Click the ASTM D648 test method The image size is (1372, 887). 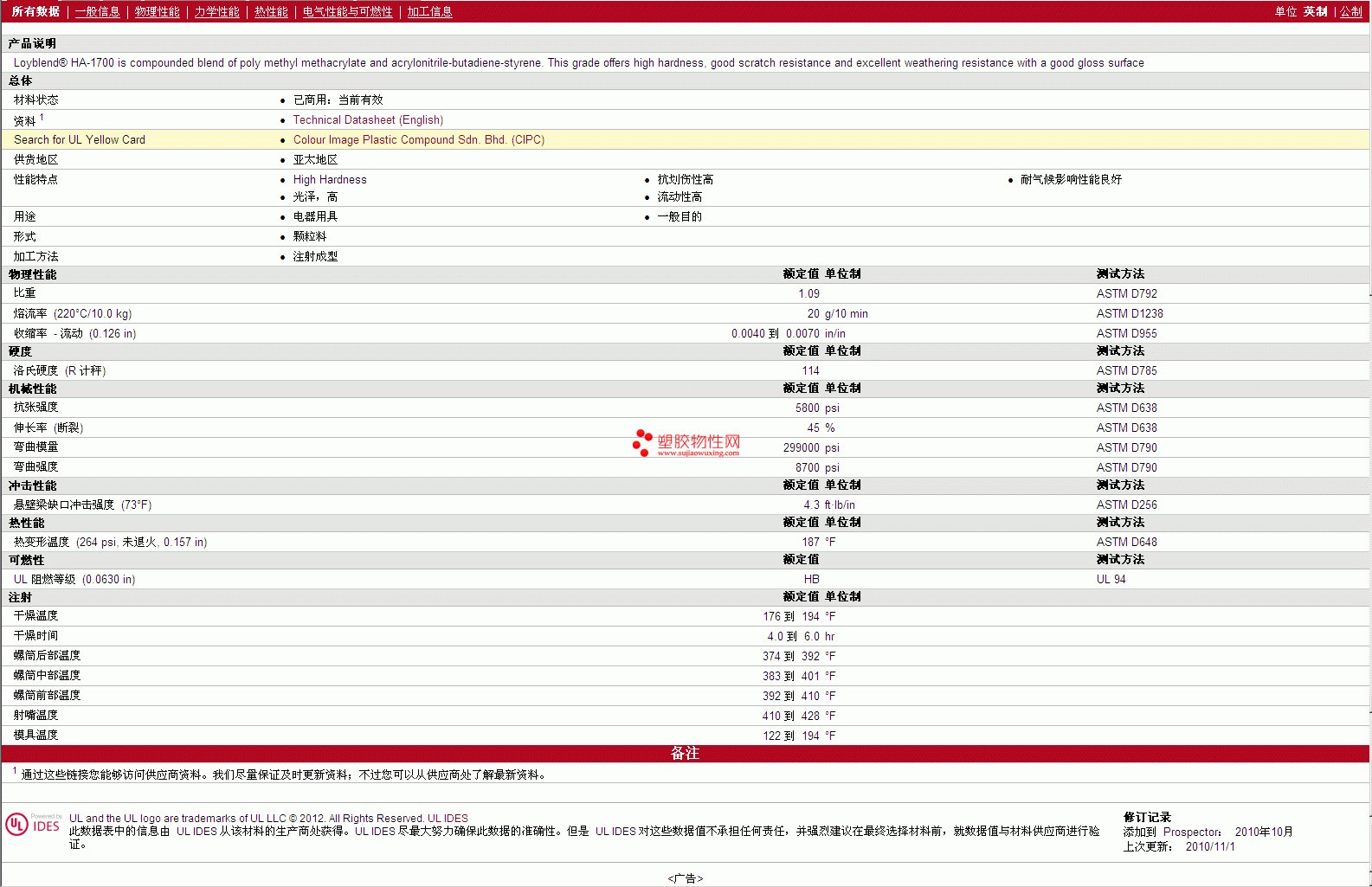coord(1127,543)
